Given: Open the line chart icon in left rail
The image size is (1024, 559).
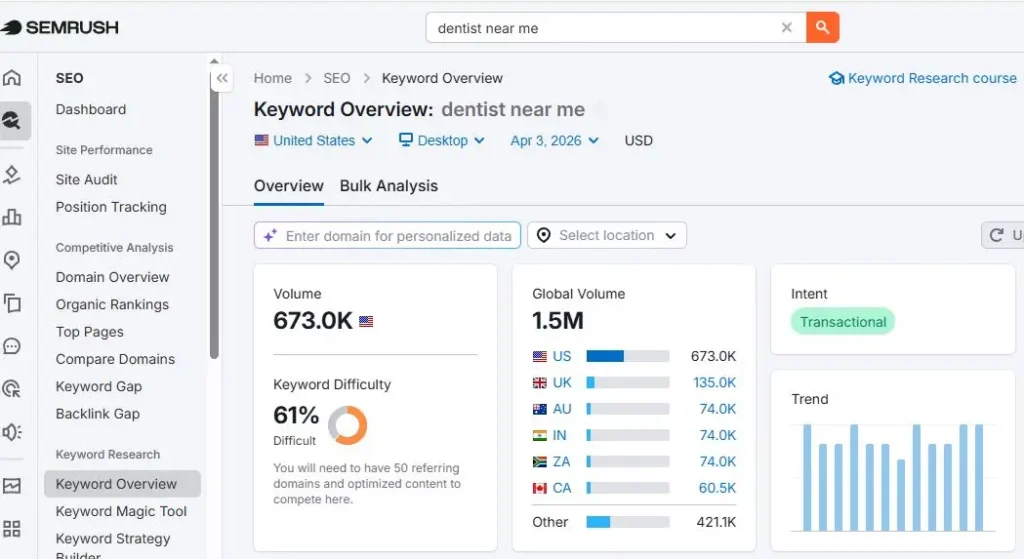Looking at the screenshot, I should (x=12, y=485).
